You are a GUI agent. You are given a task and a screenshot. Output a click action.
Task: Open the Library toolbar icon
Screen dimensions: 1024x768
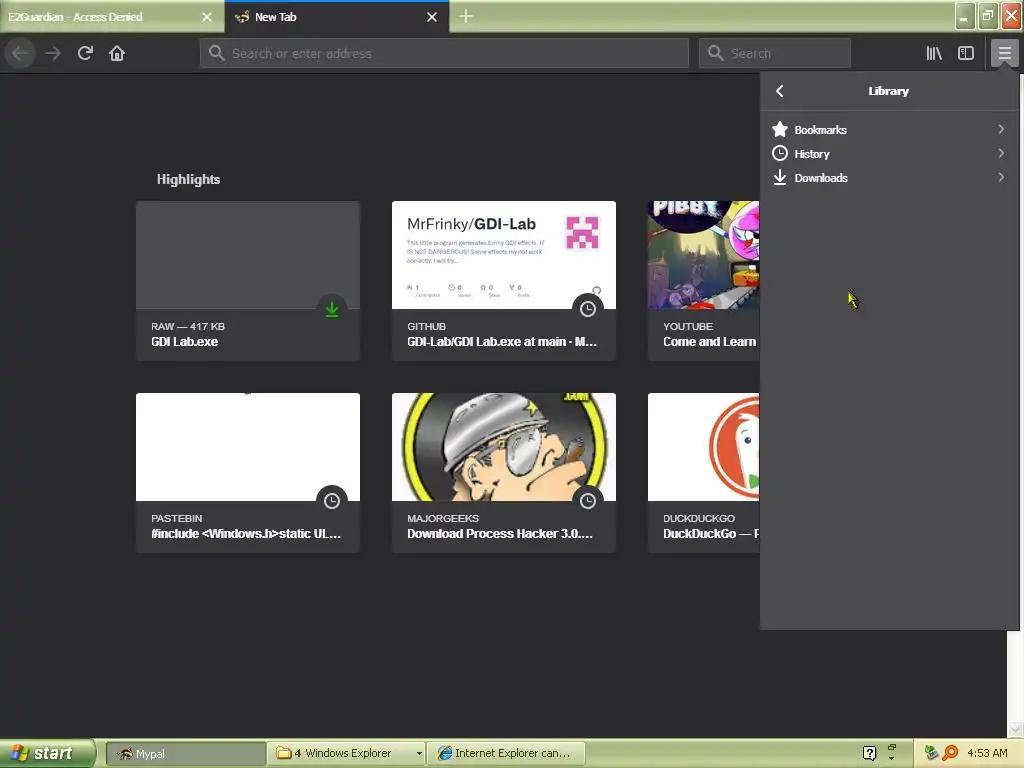click(934, 53)
